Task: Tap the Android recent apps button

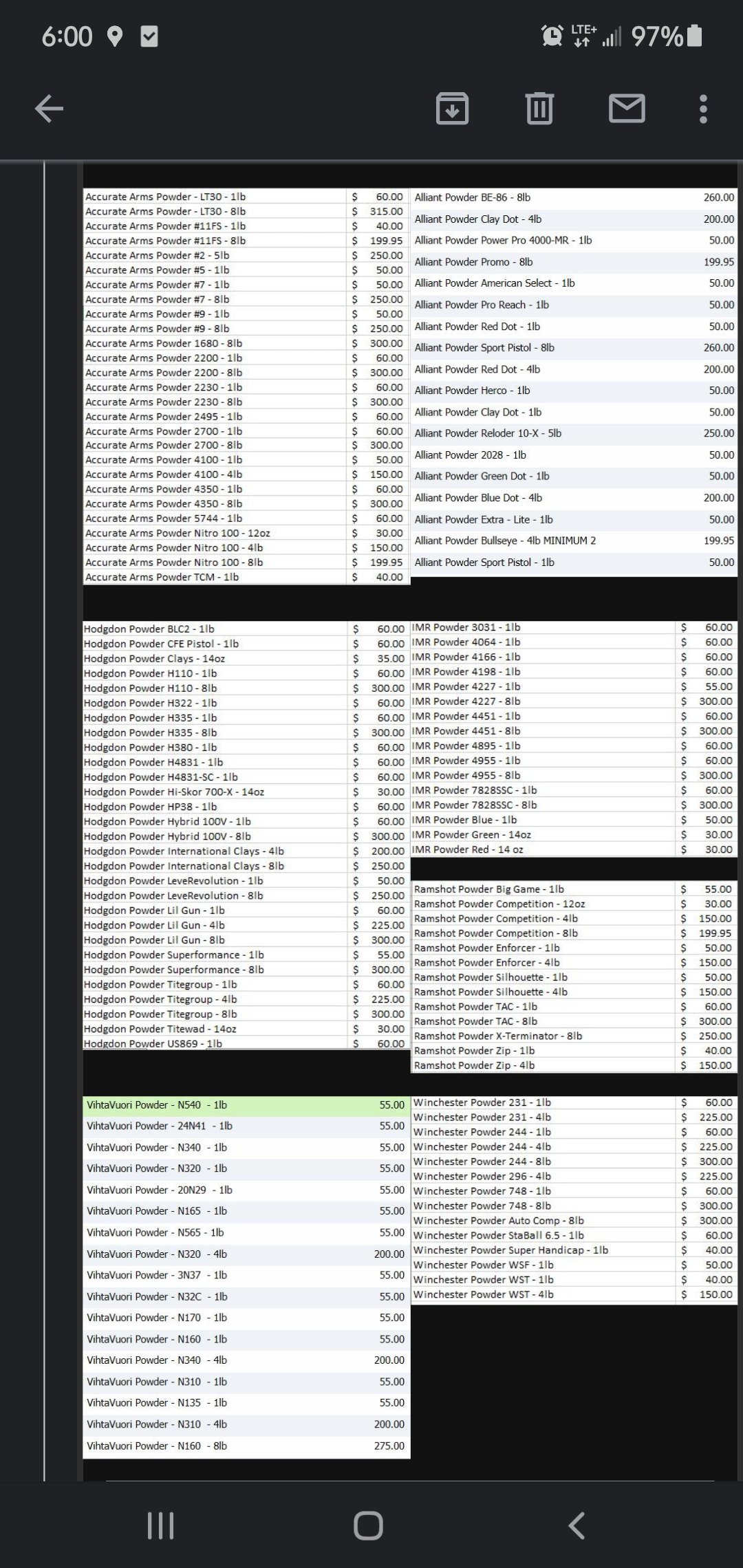Action: point(160,1525)
